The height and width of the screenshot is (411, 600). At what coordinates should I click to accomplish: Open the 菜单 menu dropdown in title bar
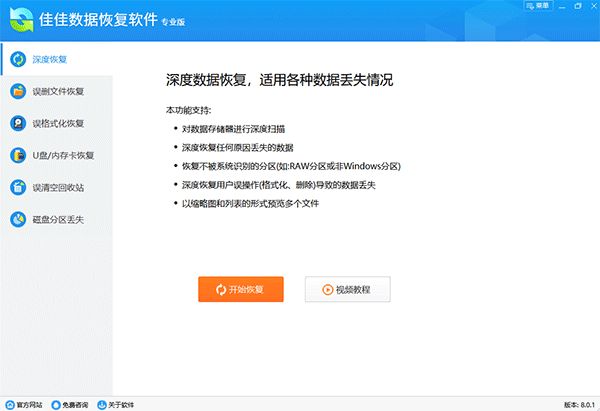click(x=538, y=6)
